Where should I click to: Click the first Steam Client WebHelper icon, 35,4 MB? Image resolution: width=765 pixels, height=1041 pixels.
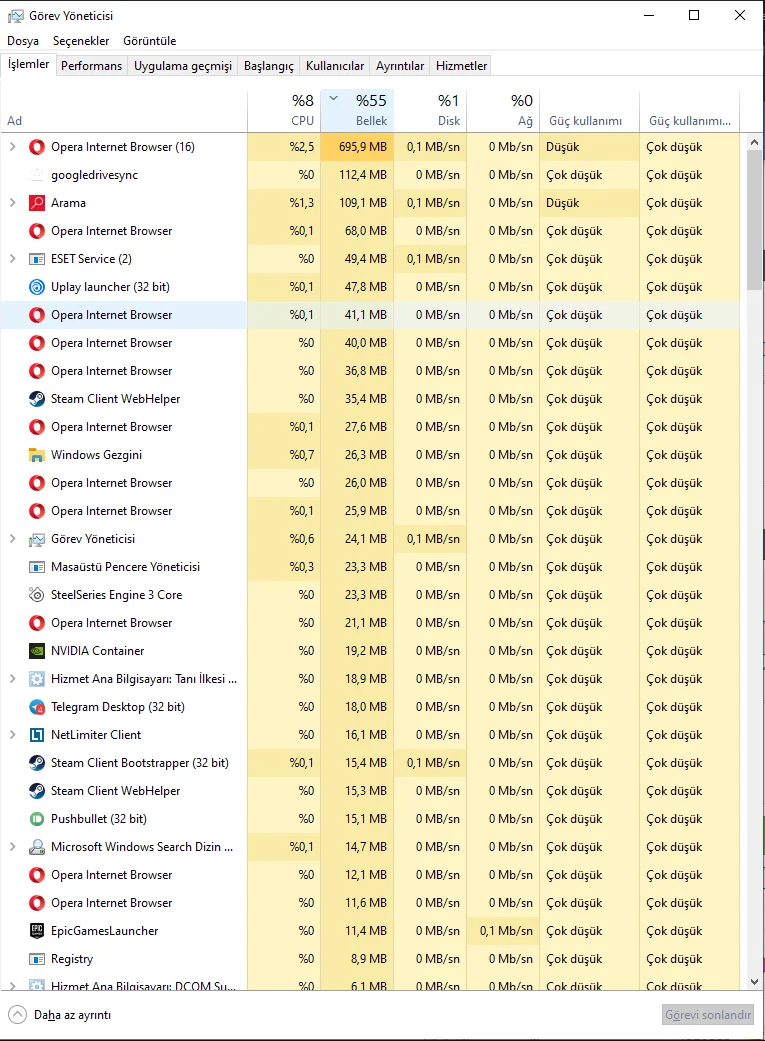37,399
